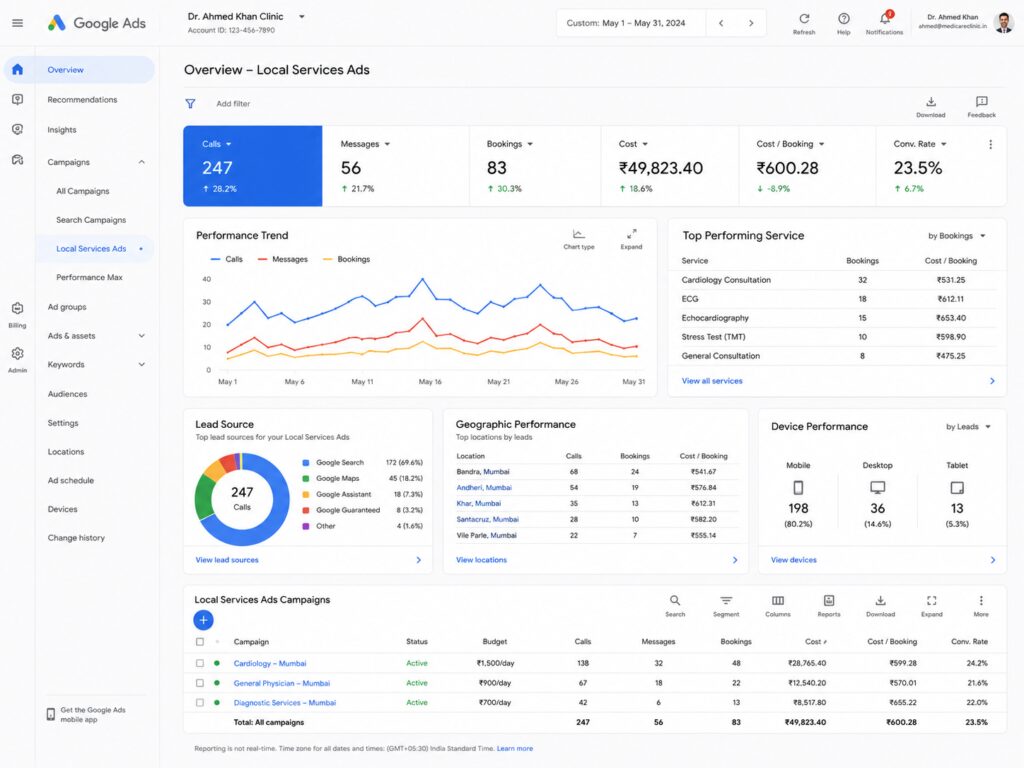Expand the Keywords section
Viewport: 1024px width, 768px height.
[142, 364]
